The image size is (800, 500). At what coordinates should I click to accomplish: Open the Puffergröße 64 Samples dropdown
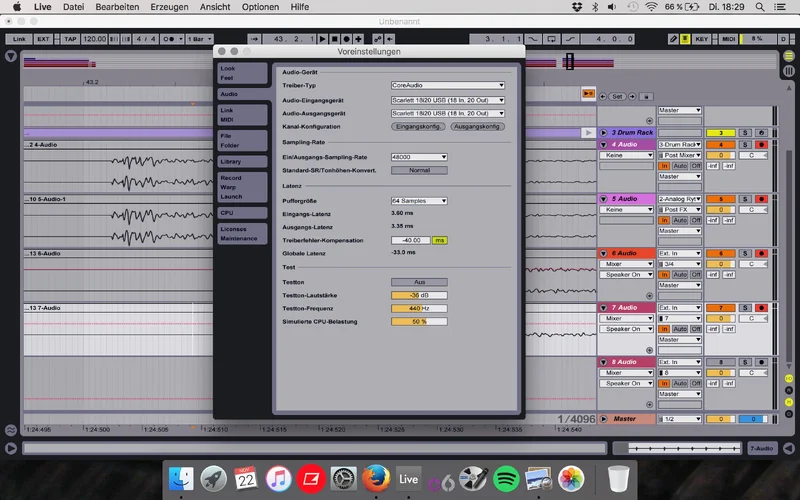(418, 201)
